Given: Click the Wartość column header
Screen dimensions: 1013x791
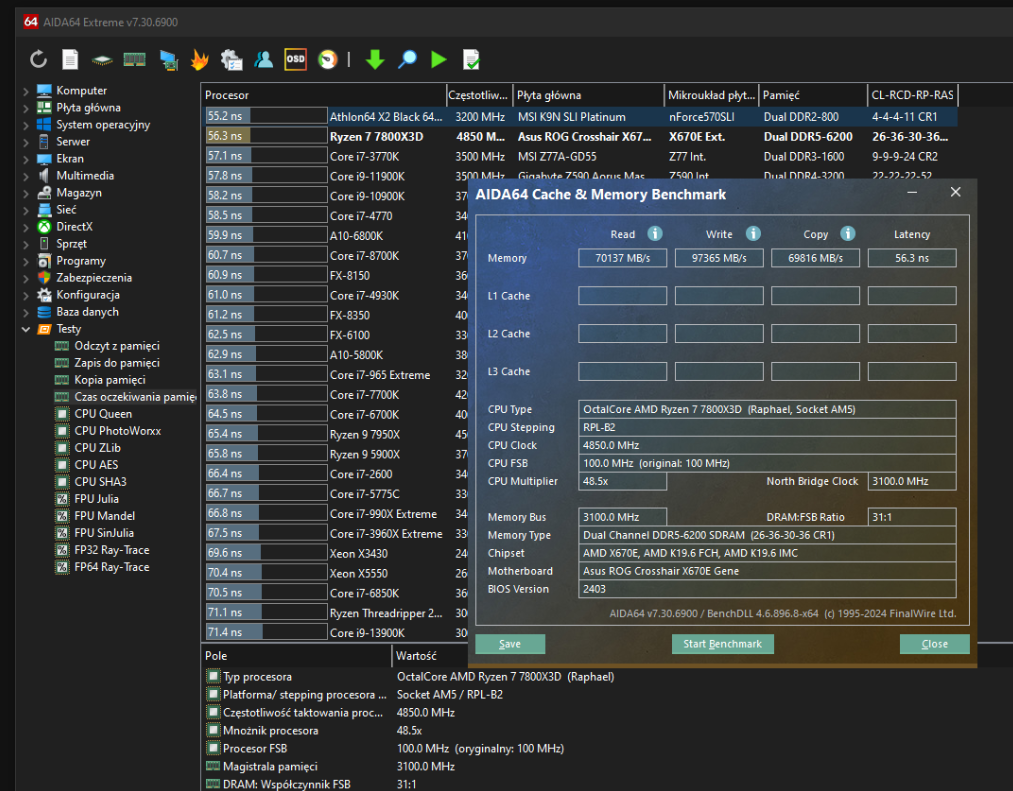Looking at the screenshot, I should (430, 655).
